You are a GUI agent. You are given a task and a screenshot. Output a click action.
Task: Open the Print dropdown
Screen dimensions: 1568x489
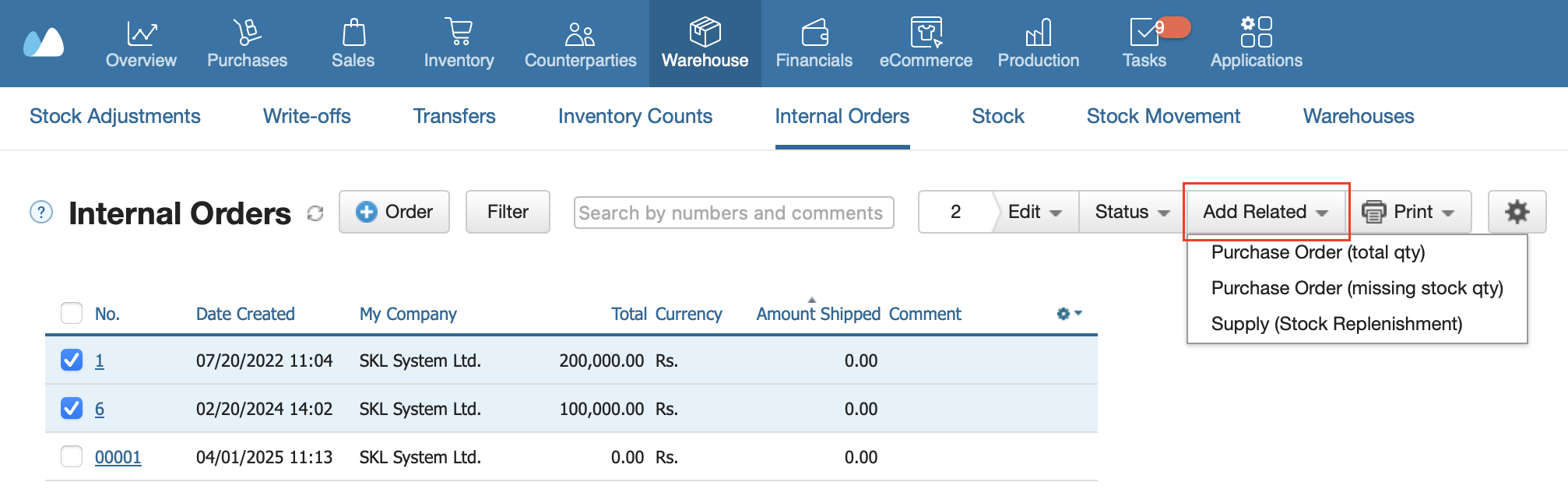(x=1409, y=212)
